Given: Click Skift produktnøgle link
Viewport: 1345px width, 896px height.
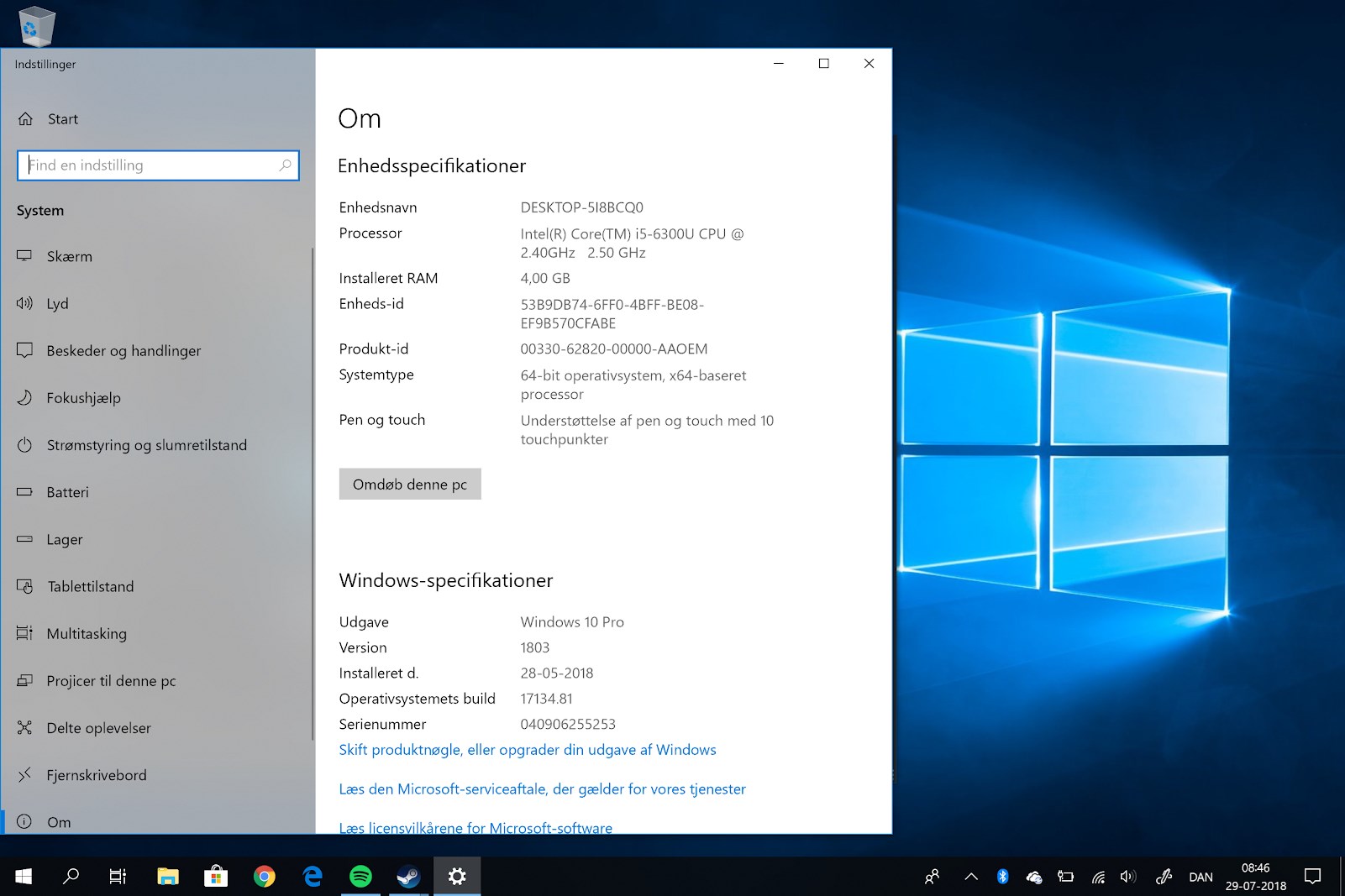Looking at the screenshot, I should pyautogui.click(x=528, y=750).
